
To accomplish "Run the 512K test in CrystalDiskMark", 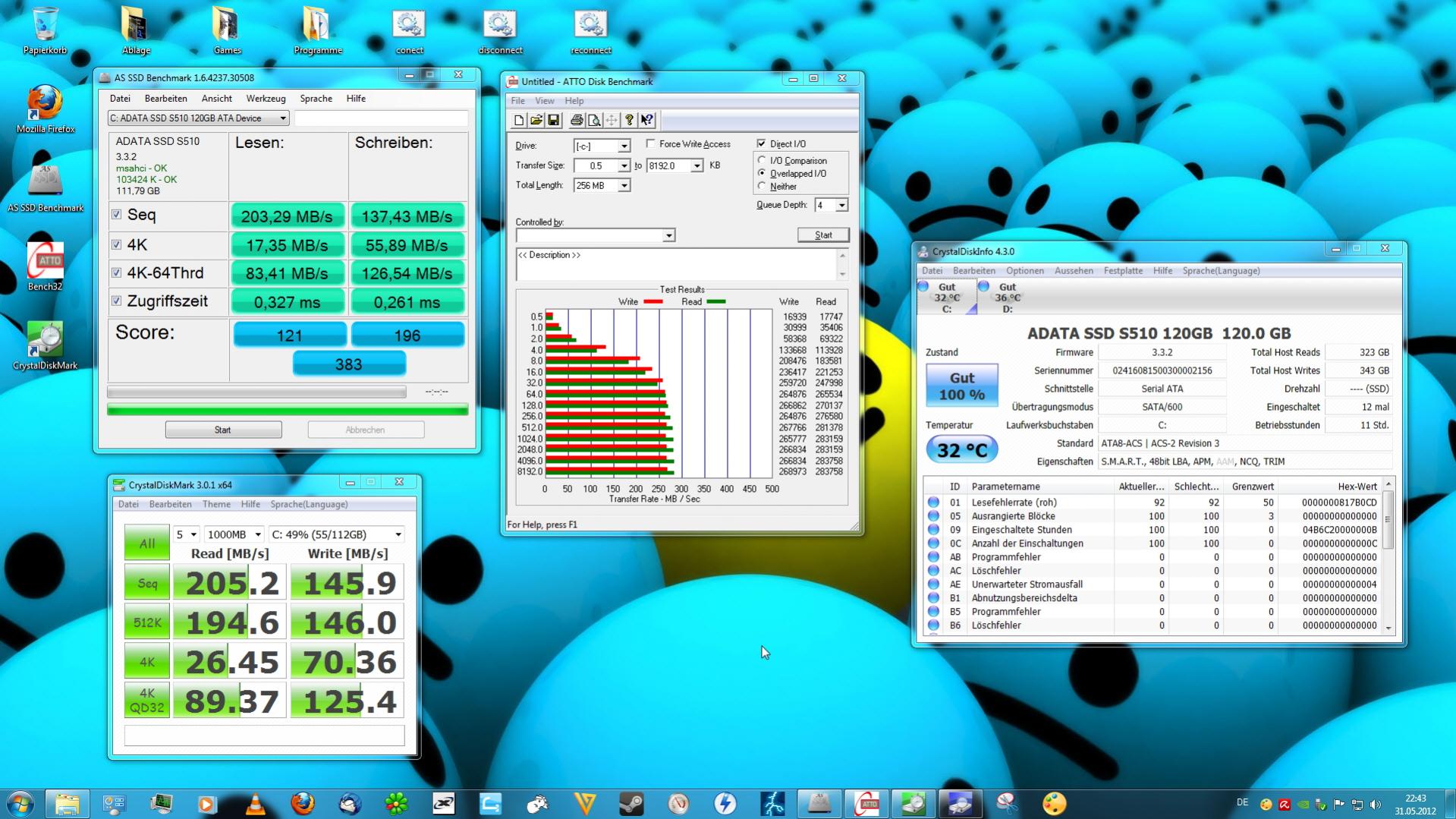I will click(147, 622).
